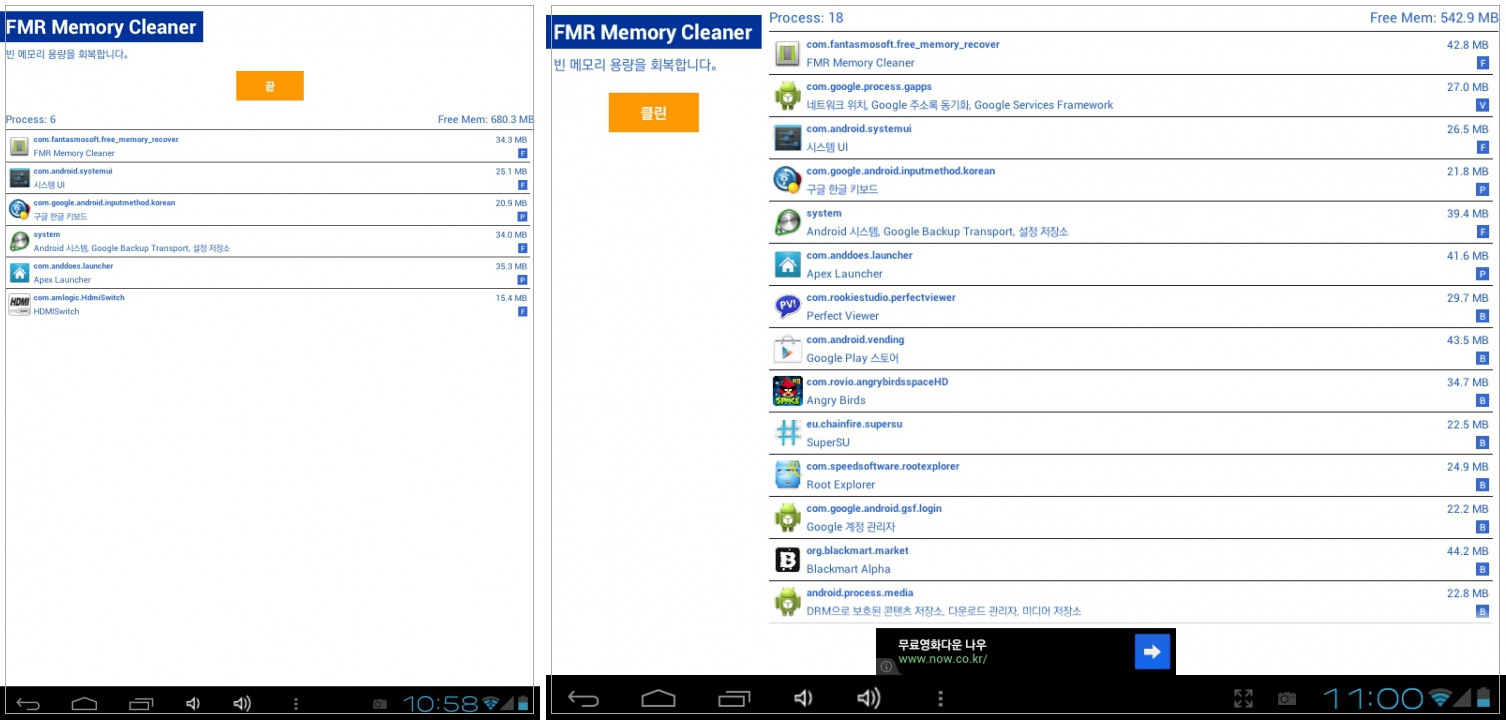Tap Home navigation icon in left screen
The height and width of the screenshot is (720, 1506).
[84, 704]
